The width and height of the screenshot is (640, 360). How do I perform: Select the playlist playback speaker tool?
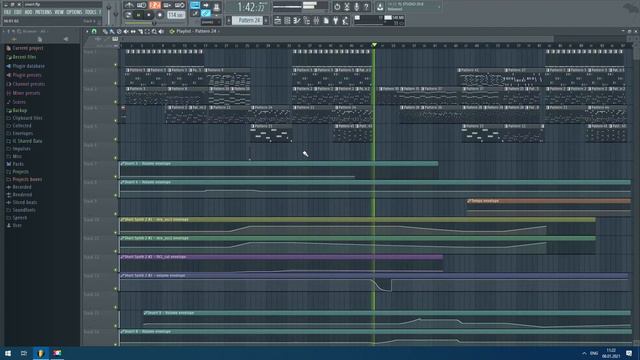[x=161, y=31]
